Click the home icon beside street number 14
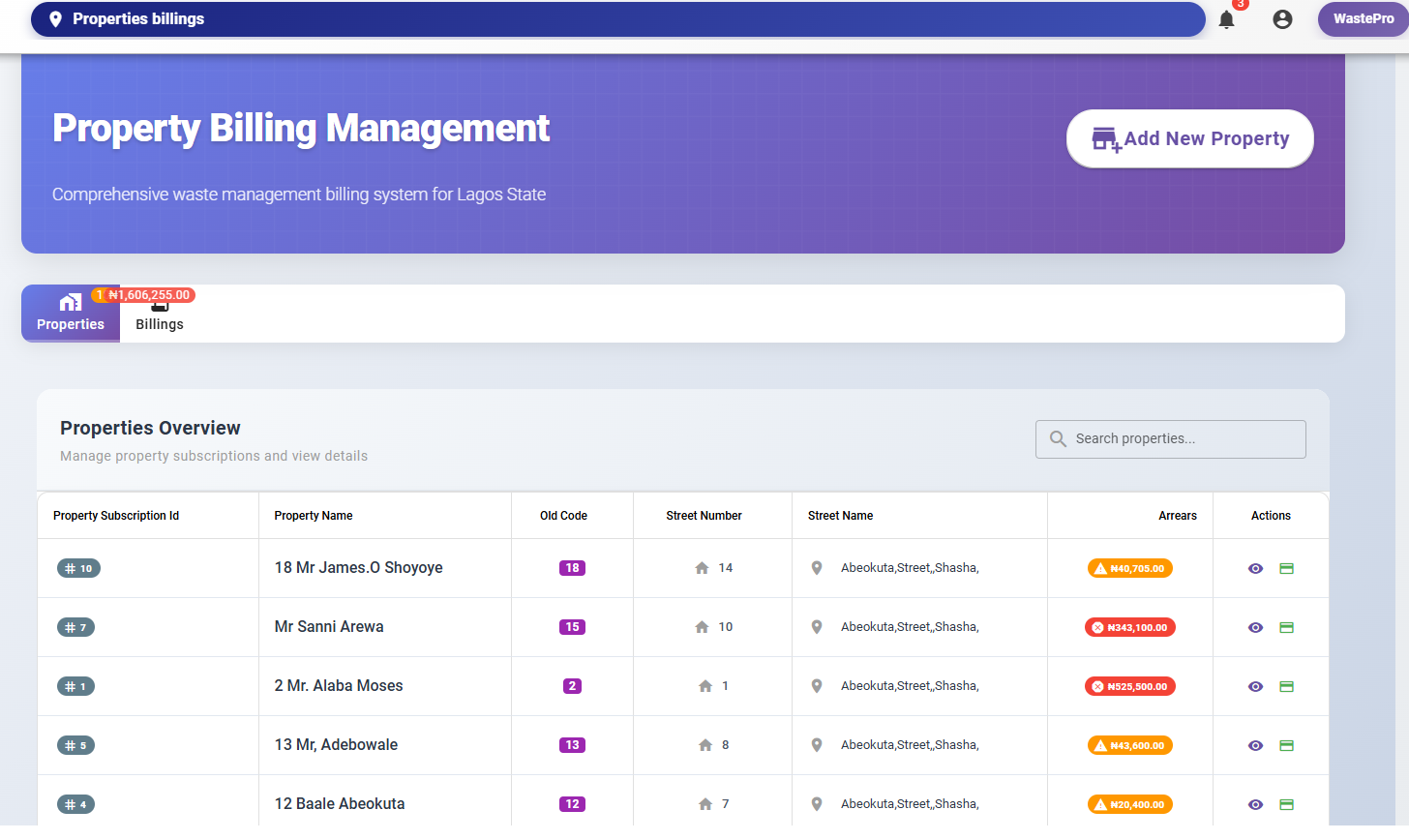1409x840 pixels. (702, 568)
